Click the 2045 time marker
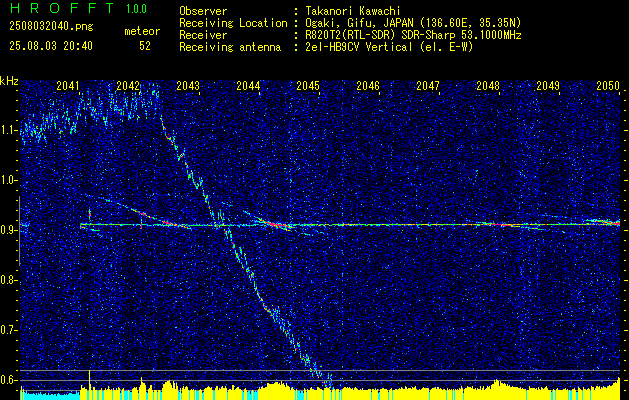 click(x=308, y=85)
